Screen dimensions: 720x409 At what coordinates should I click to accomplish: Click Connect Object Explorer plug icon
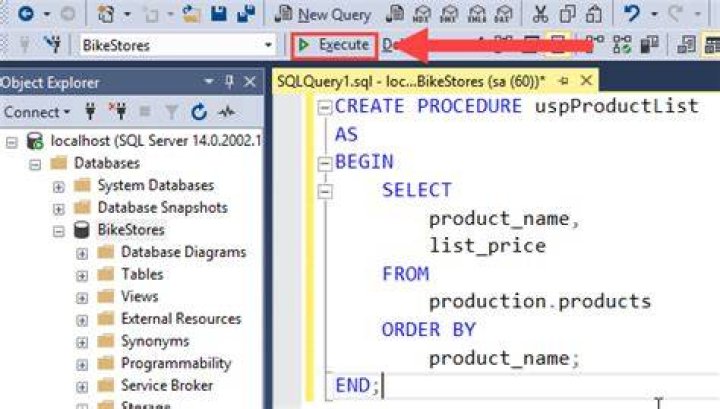(x=90, y=112)
